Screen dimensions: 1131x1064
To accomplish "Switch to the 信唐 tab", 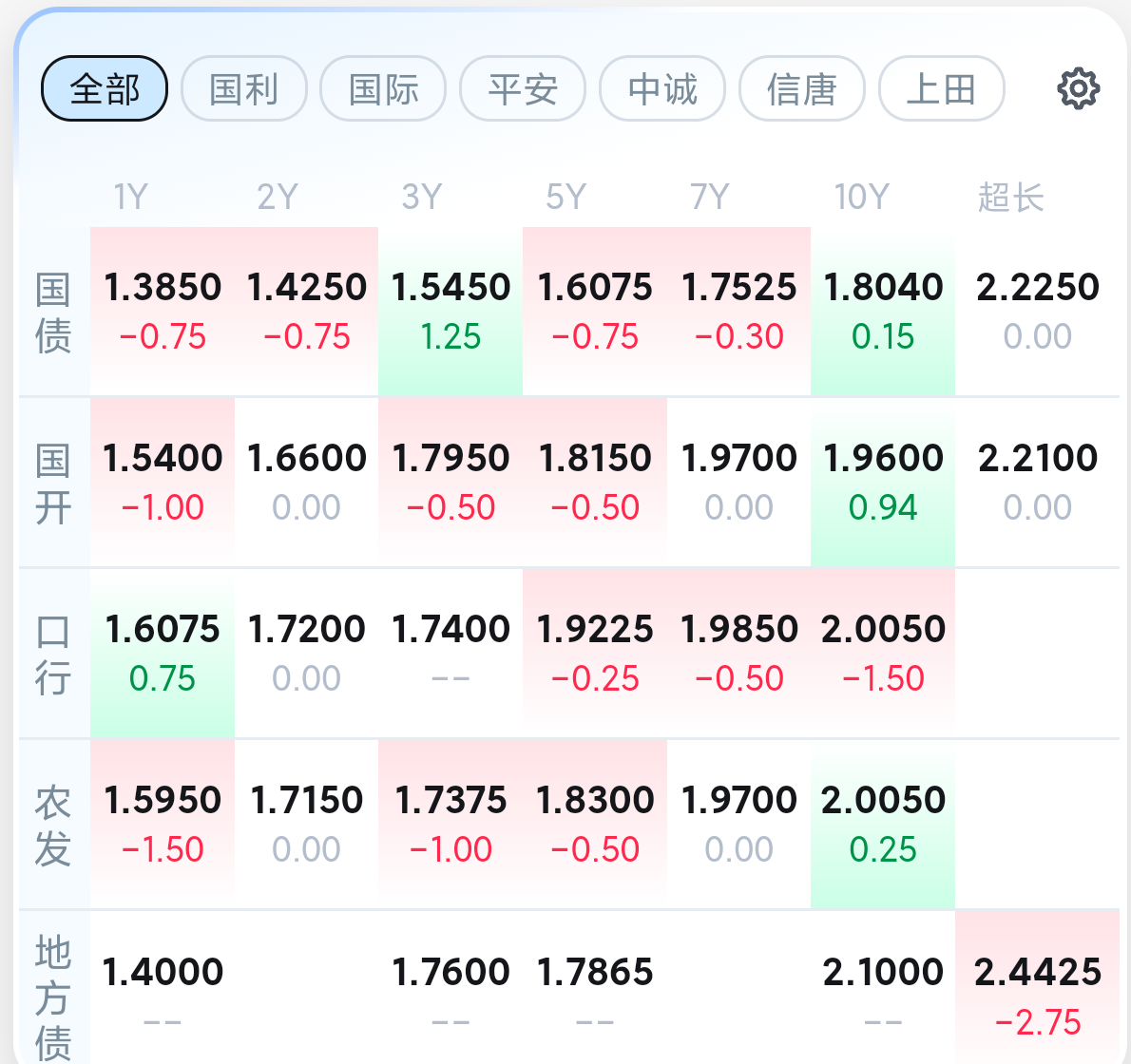I will (802, 89).
